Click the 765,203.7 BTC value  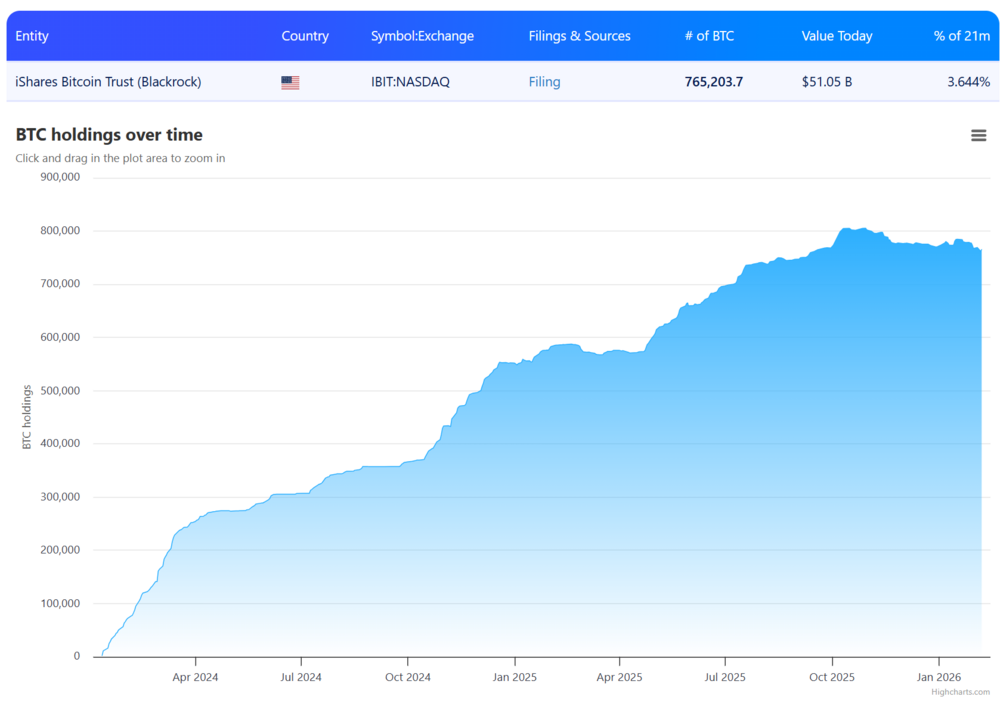714,82
